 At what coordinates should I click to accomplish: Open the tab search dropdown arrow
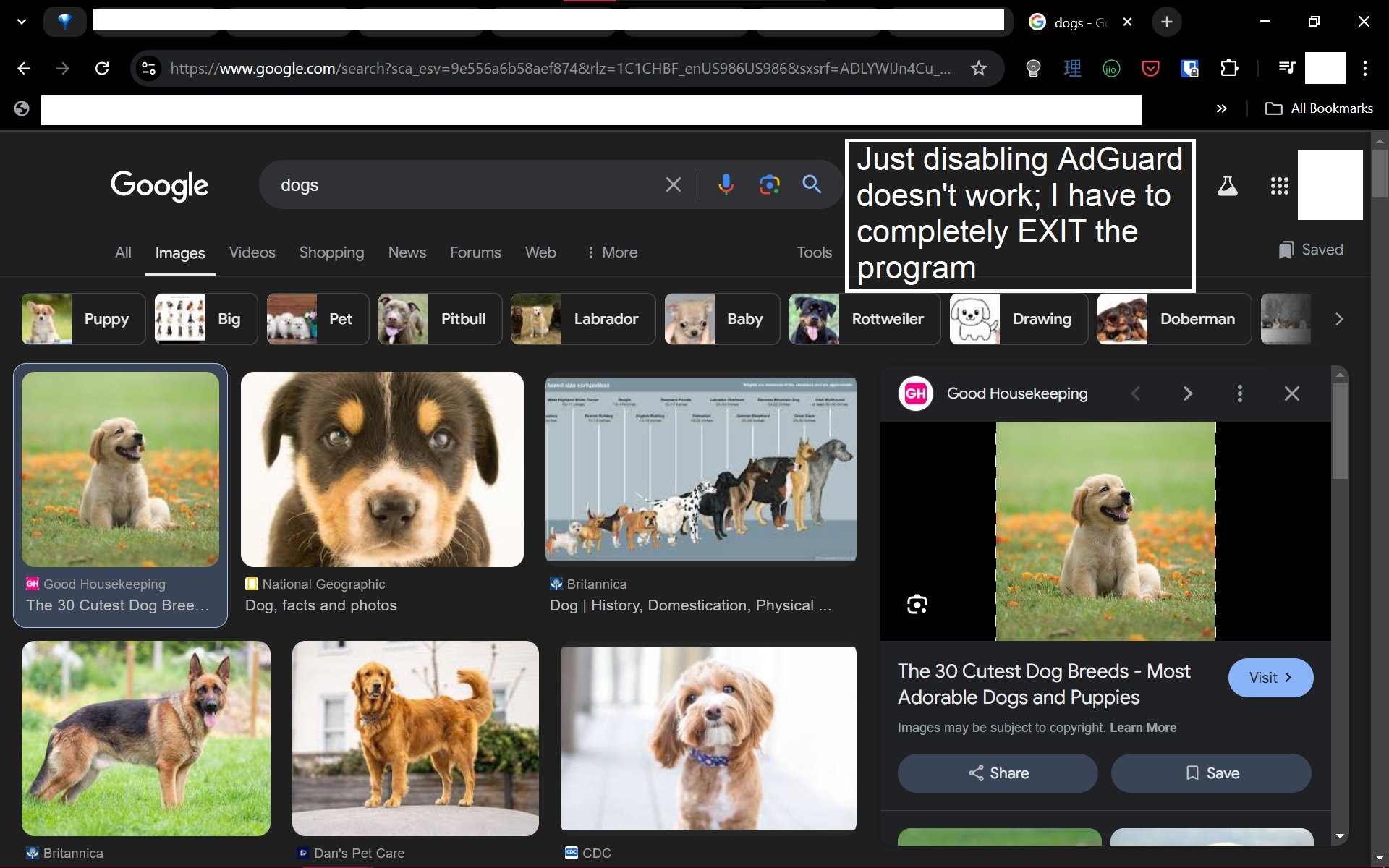coord(22,22)
